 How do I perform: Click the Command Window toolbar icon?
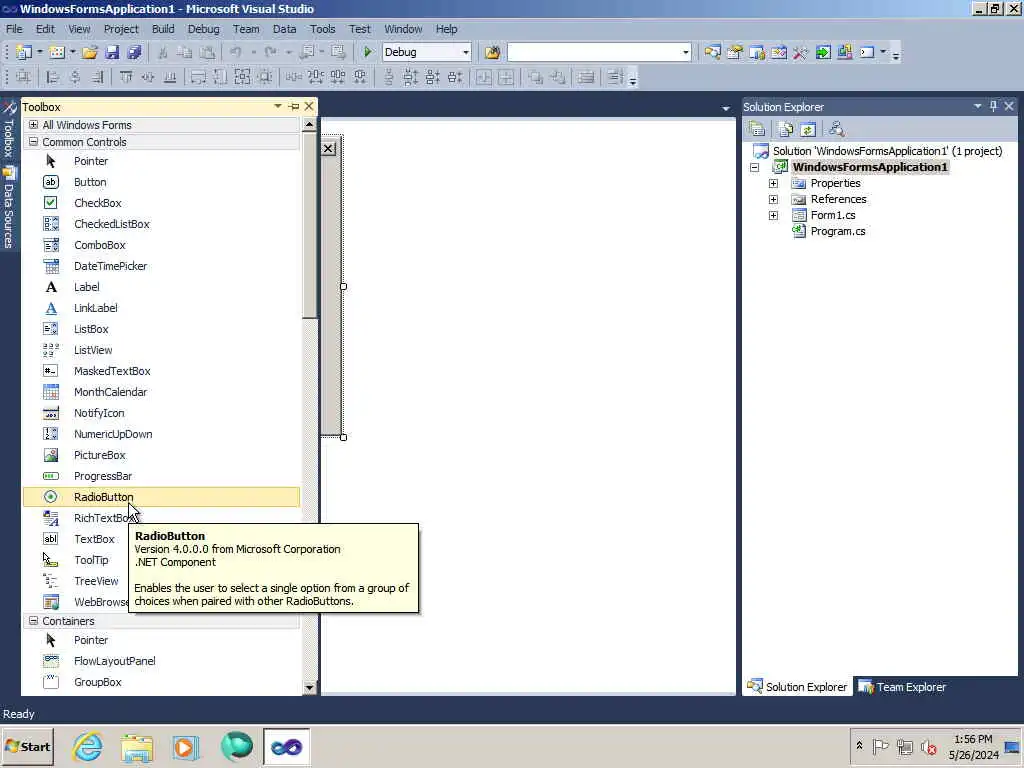[867, 52]
